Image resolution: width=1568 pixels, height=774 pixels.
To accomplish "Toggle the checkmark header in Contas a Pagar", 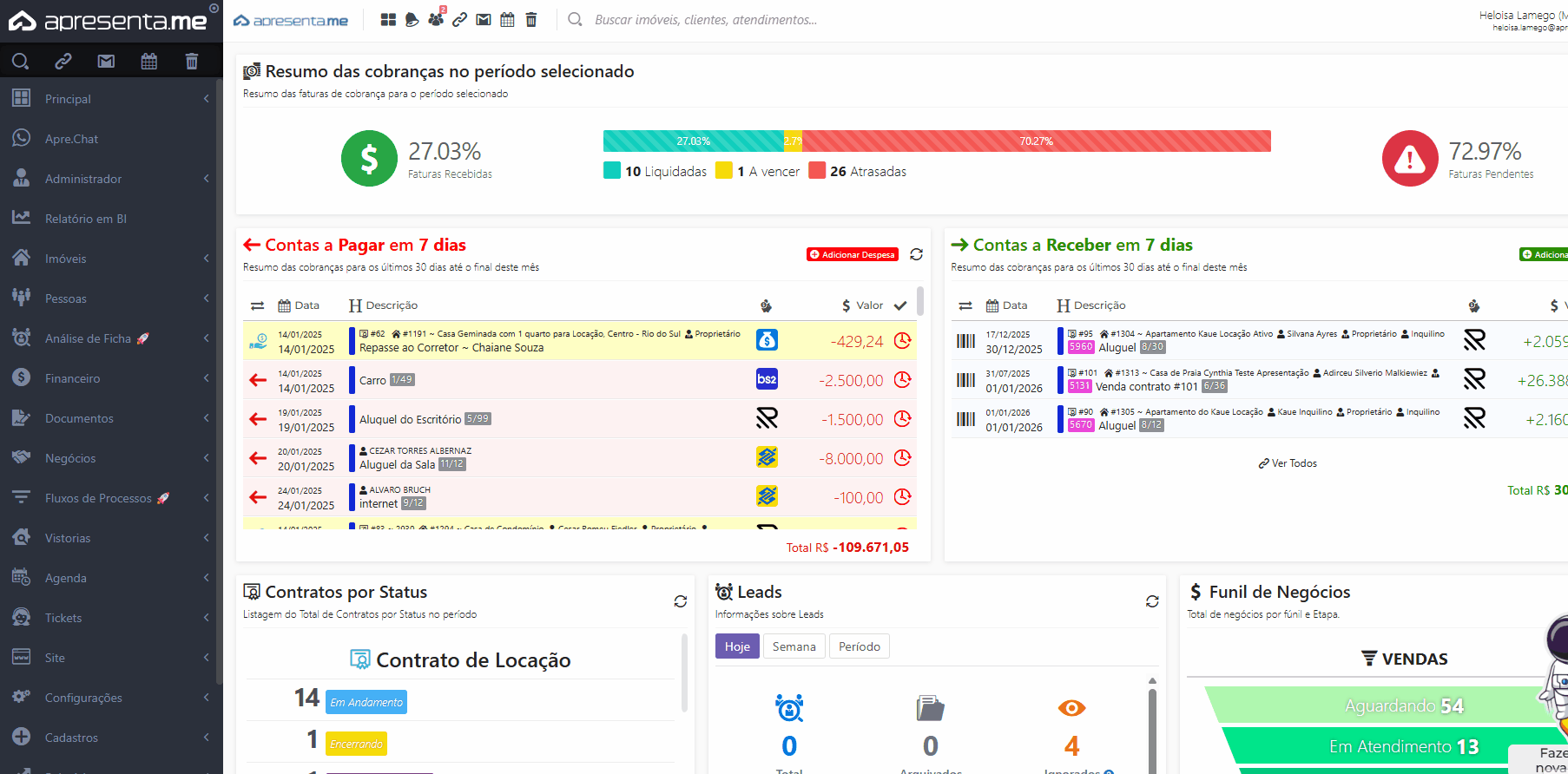I will [900, 305].
